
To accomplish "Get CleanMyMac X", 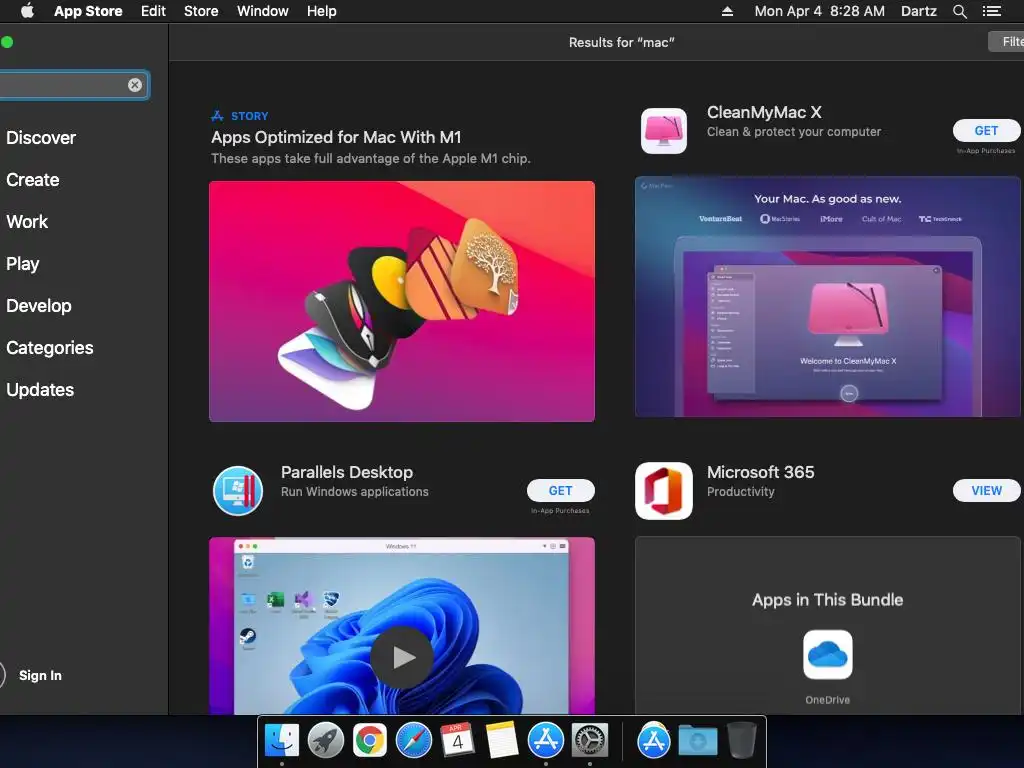I will point(986,131).
